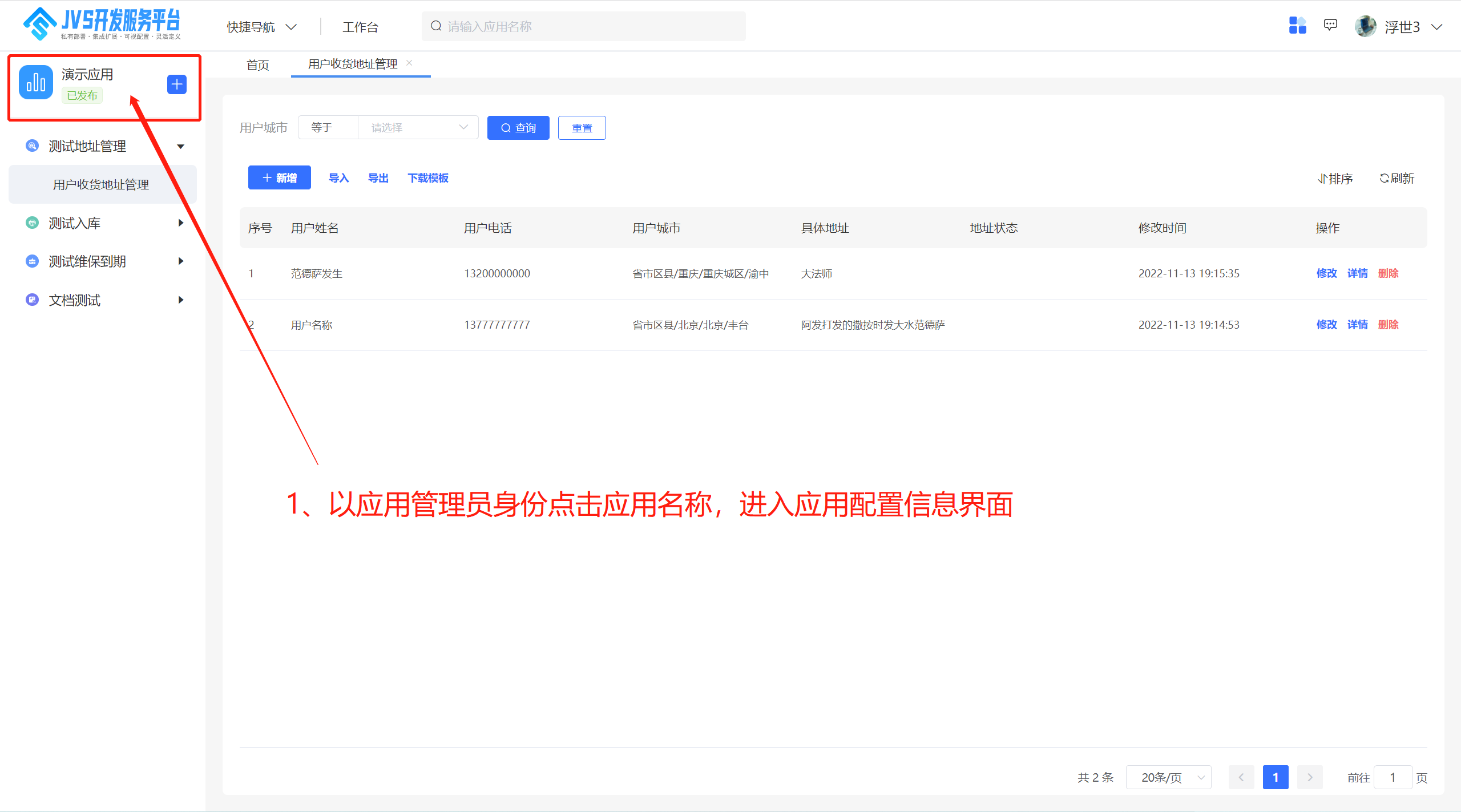This screenshot has height=812, width=1461.
Task: Open the 快捷导航 dropdown menu
Action: [262, 27]
